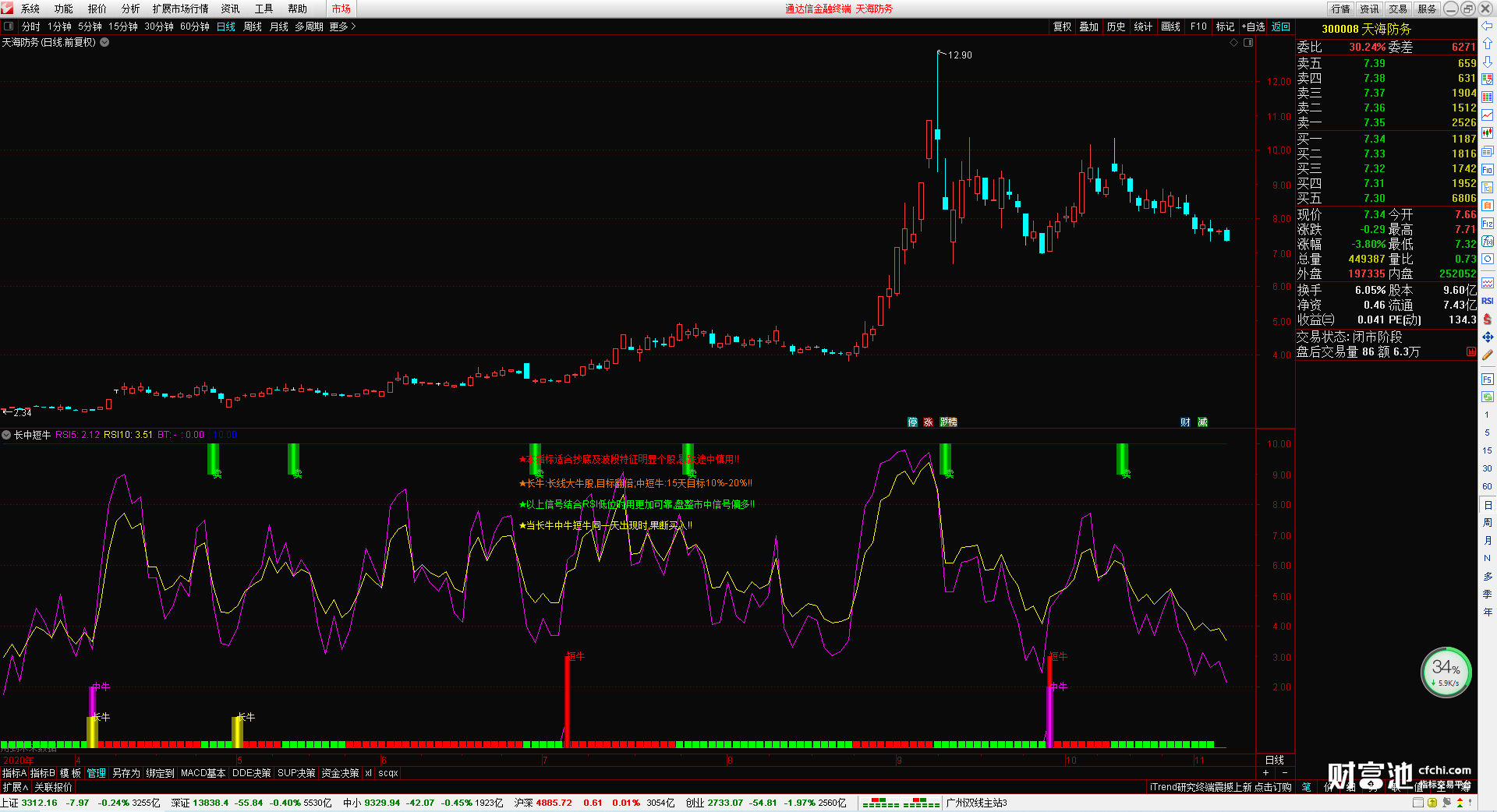
Task: Switch to 分时 intraday view
Action: 31,26
